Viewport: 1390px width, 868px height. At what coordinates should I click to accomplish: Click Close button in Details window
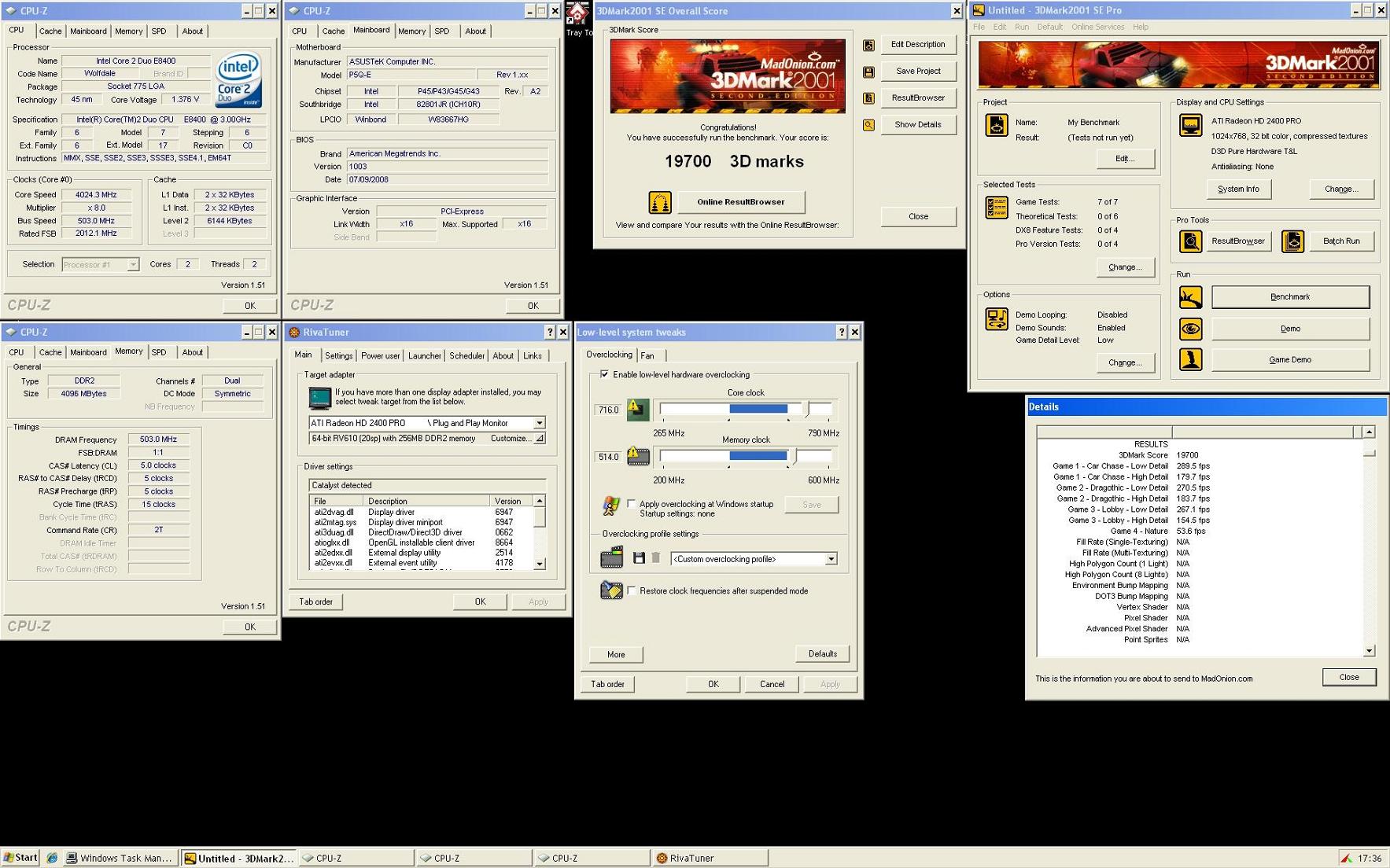point(1348,677)
